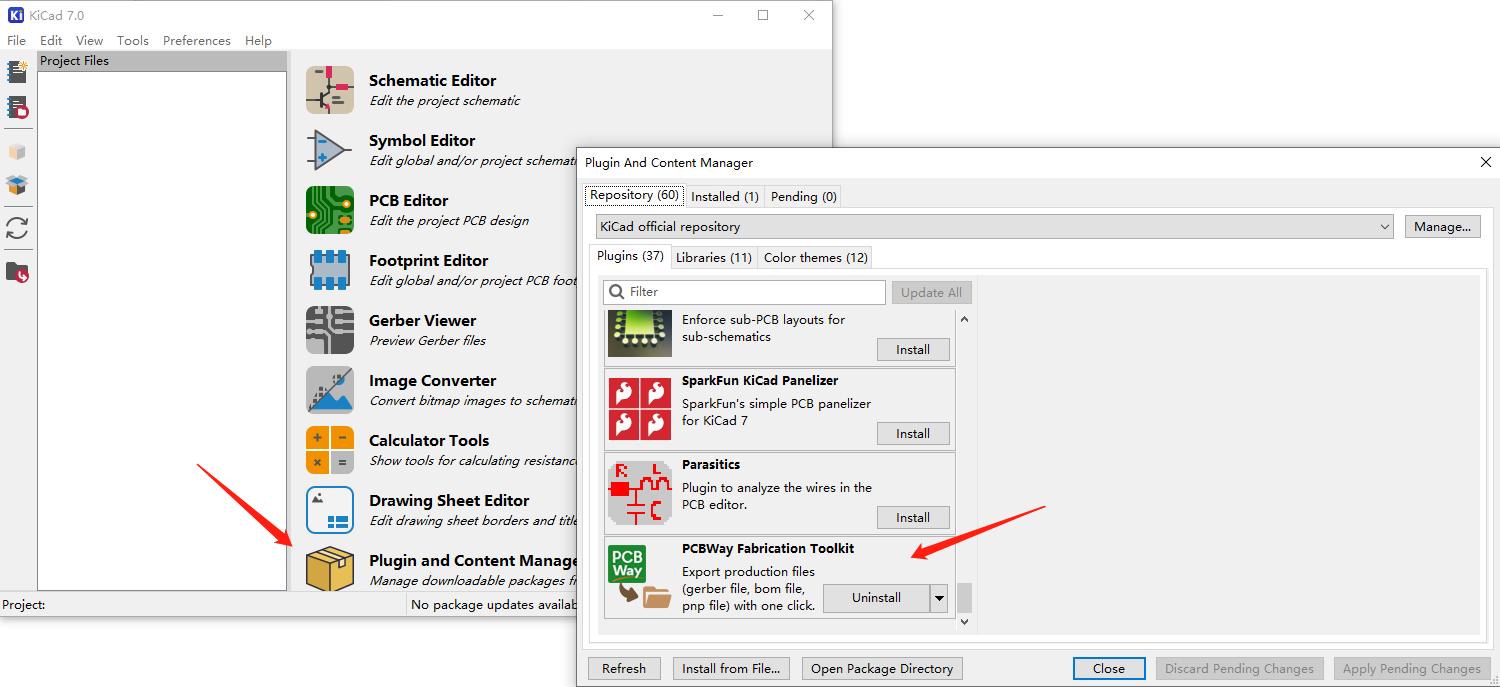Select the Libraries (11) tab
The height and width of the screenshot is (687, 1500).
pos(714,258)
